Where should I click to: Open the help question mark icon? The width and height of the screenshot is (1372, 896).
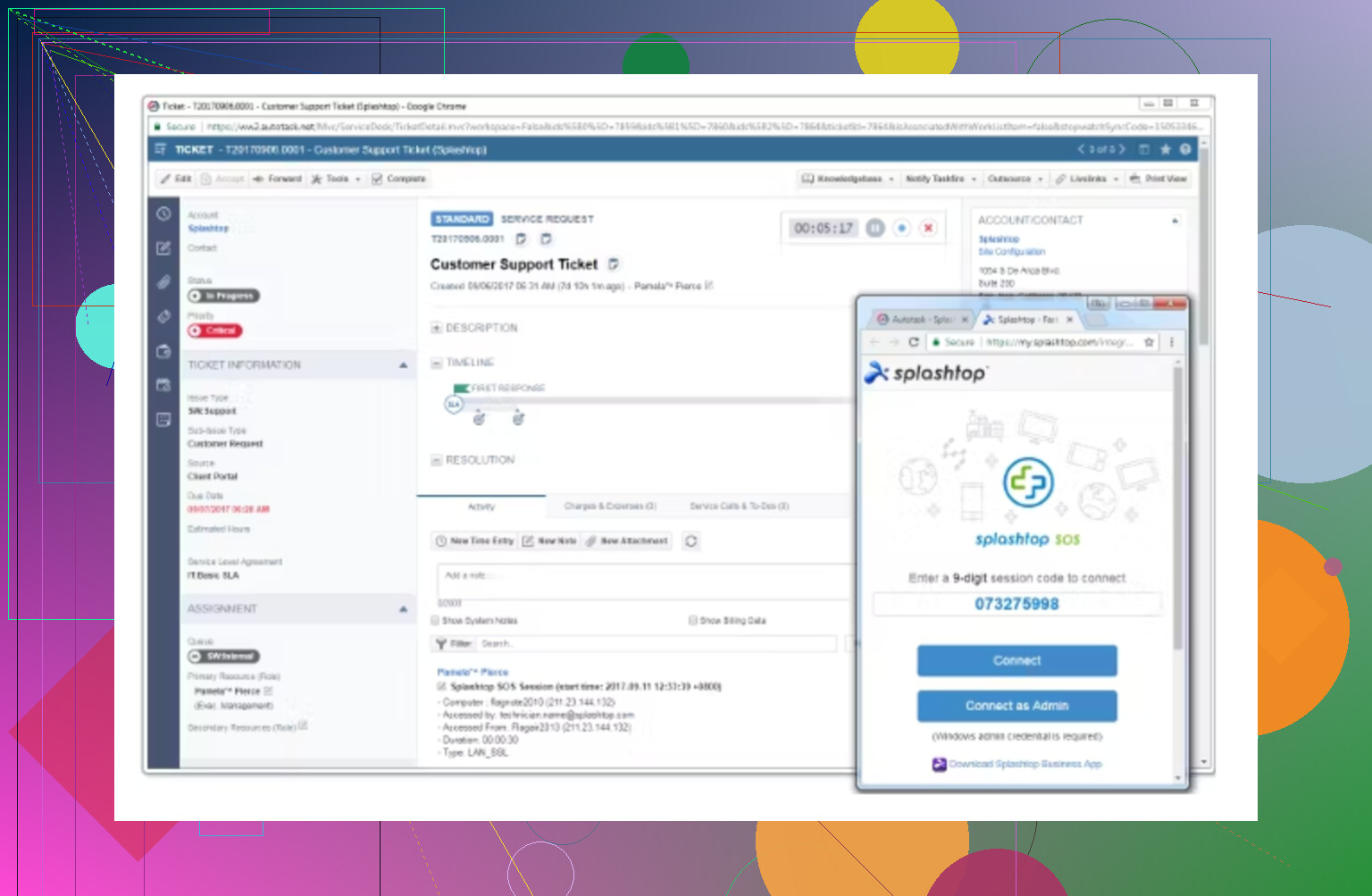pos(1185,150)
